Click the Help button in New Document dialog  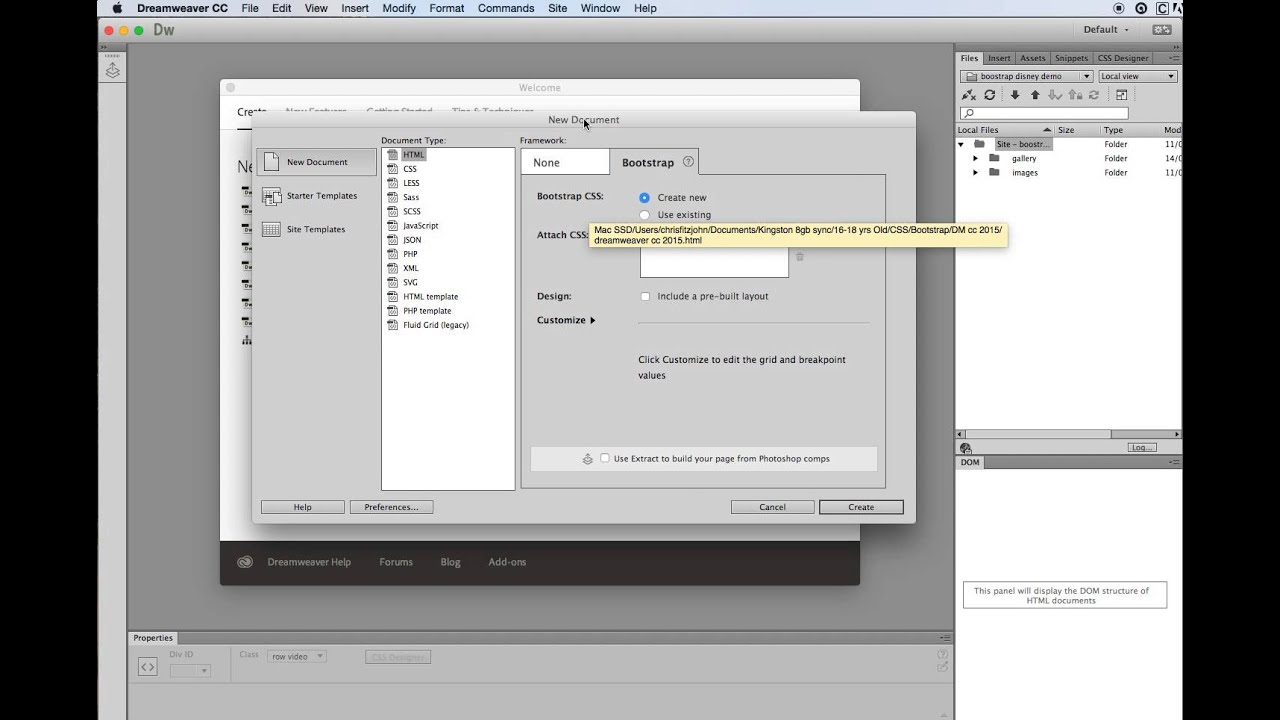302,507
